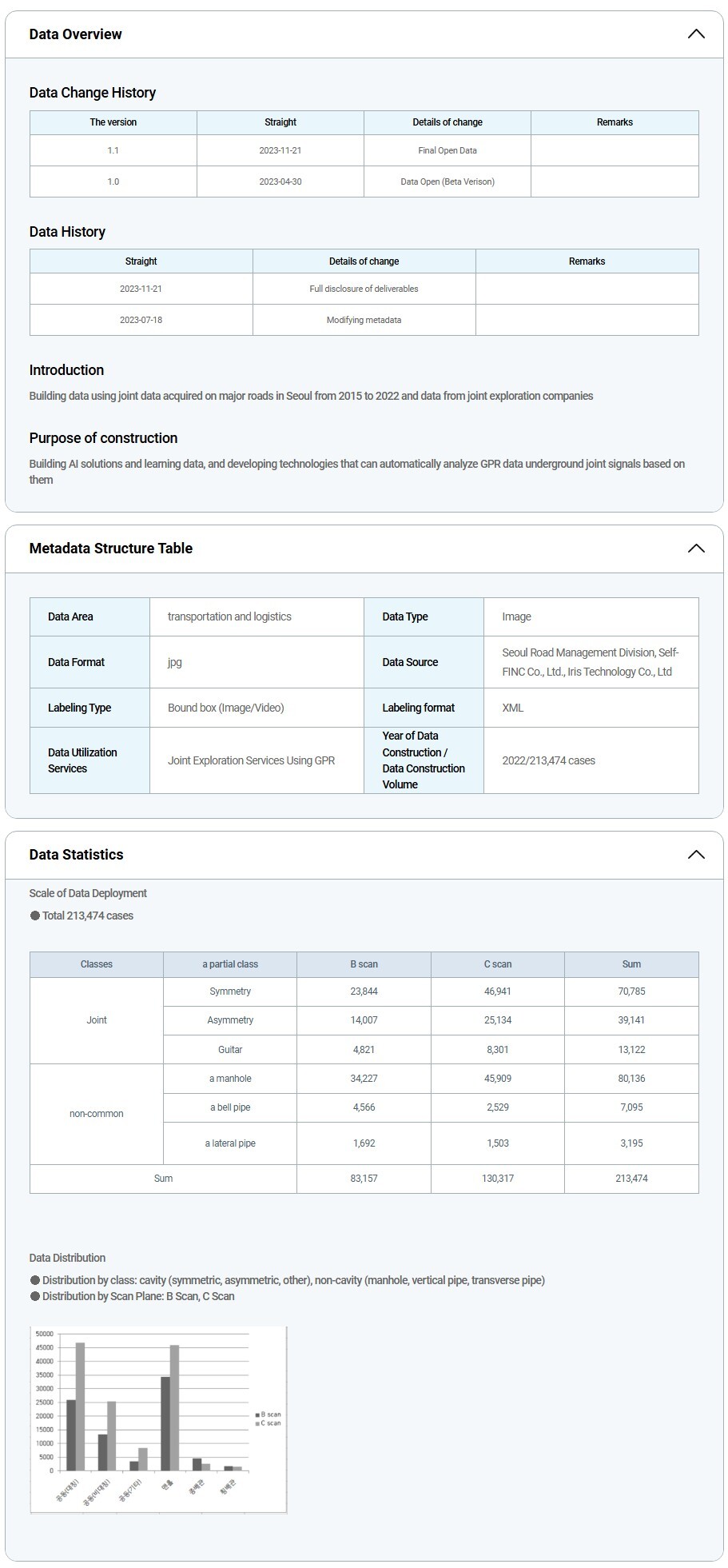728x1568 pixels.
Task: Collapse the Data Statistics section chevron
Action: (695, 855)
